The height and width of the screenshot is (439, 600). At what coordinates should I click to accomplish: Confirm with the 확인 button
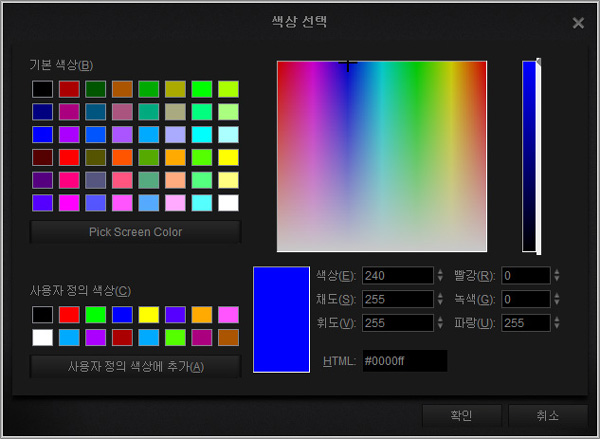pyautogui.click(x=461, y=415)
